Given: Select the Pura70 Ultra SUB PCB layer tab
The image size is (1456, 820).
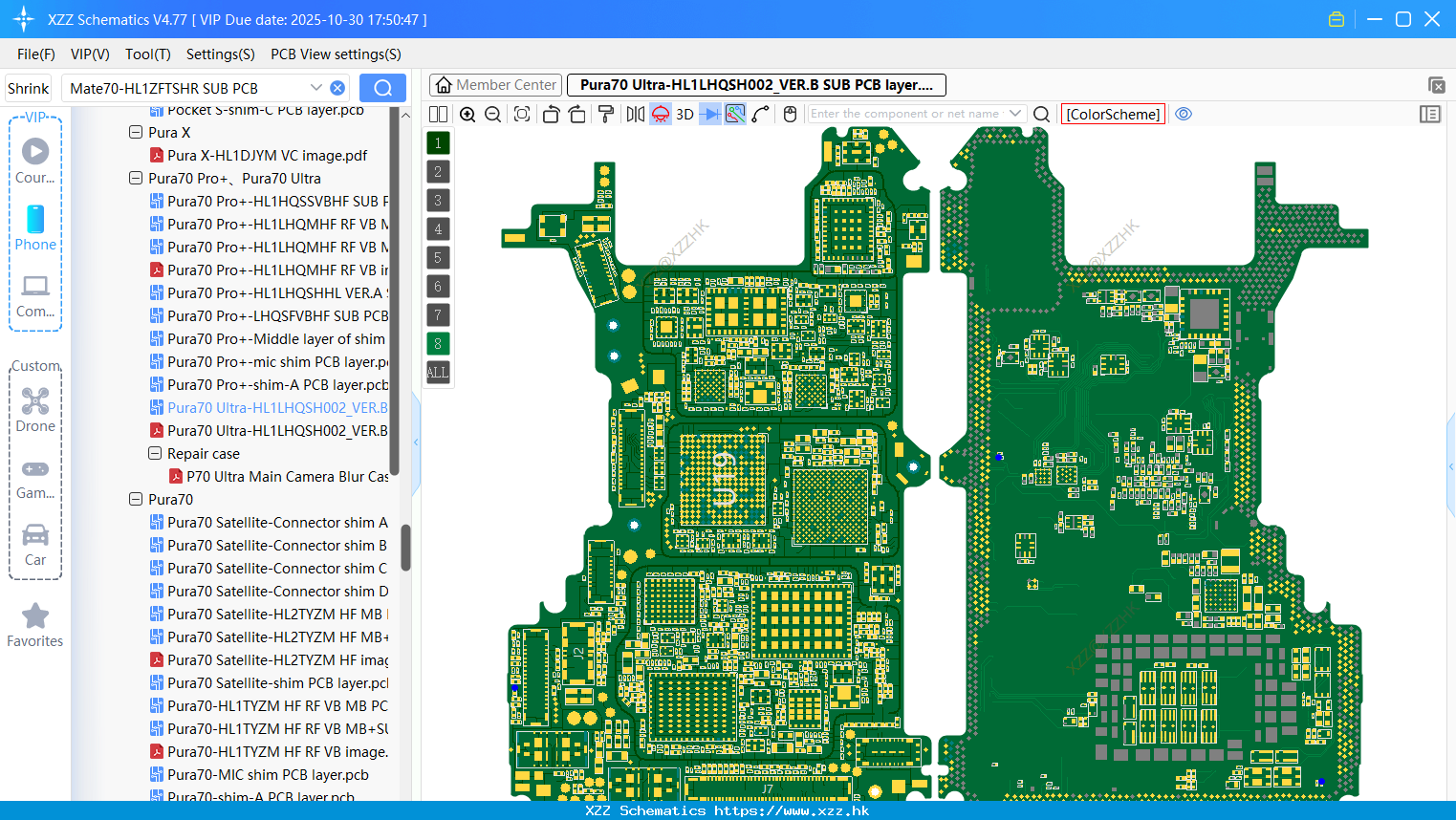Looking at the screenshot, I should pyautogui.click(x=756, y=85).
